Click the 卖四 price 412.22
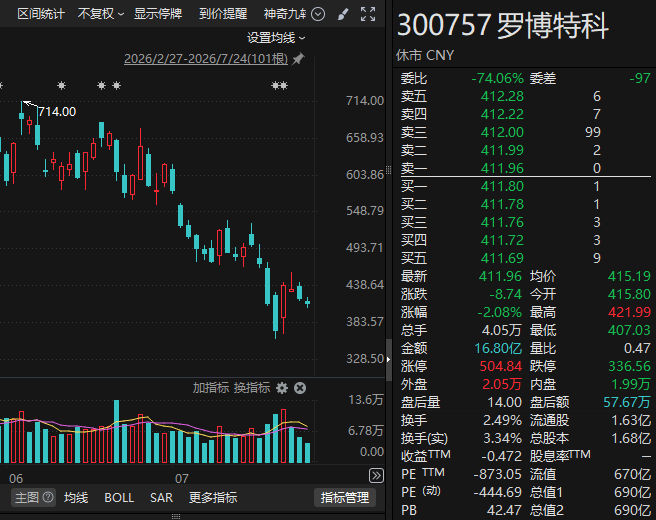The height and width of the screenshot is (520, 656). click(502, 114)
